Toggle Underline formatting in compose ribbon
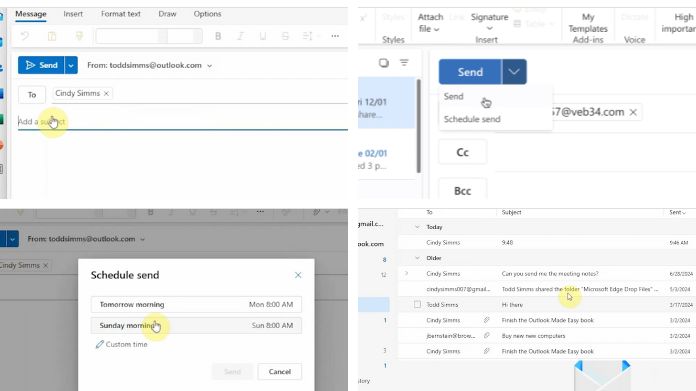 [x=263, y=36]
